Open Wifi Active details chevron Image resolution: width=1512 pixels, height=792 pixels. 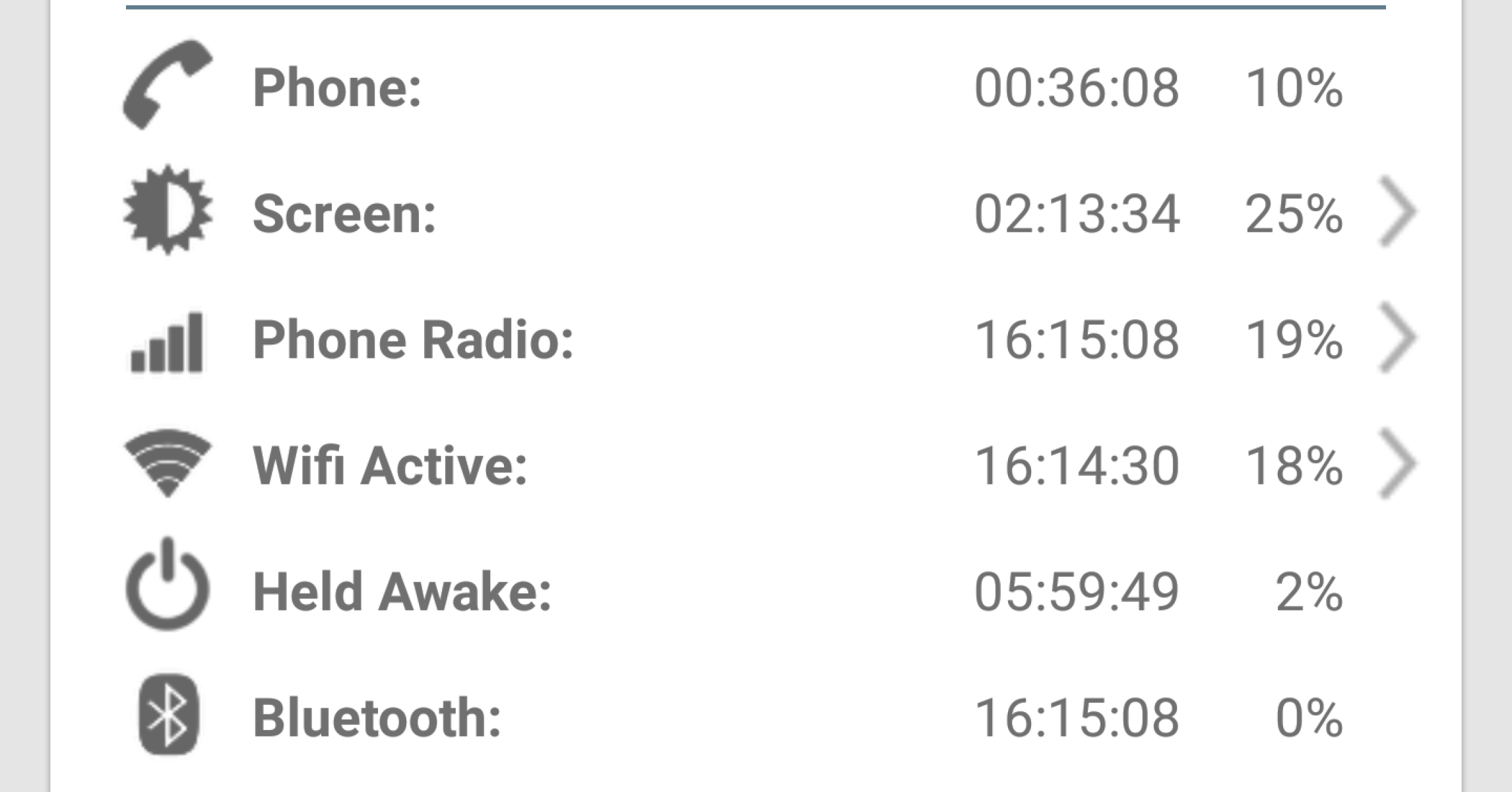point(1397,463)
